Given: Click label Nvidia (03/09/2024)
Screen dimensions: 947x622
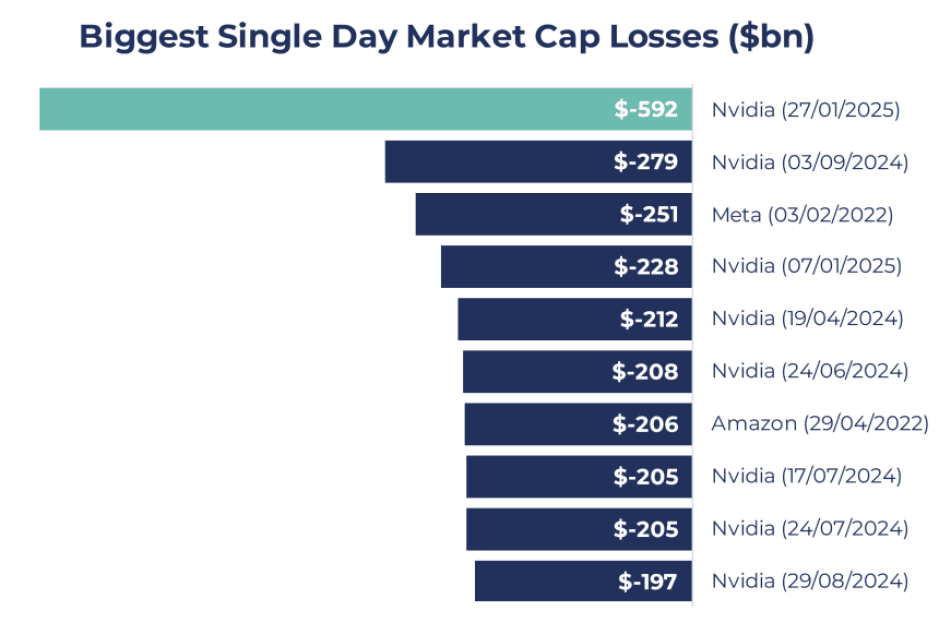Looking at the screenshot, I should pos(810,162).
